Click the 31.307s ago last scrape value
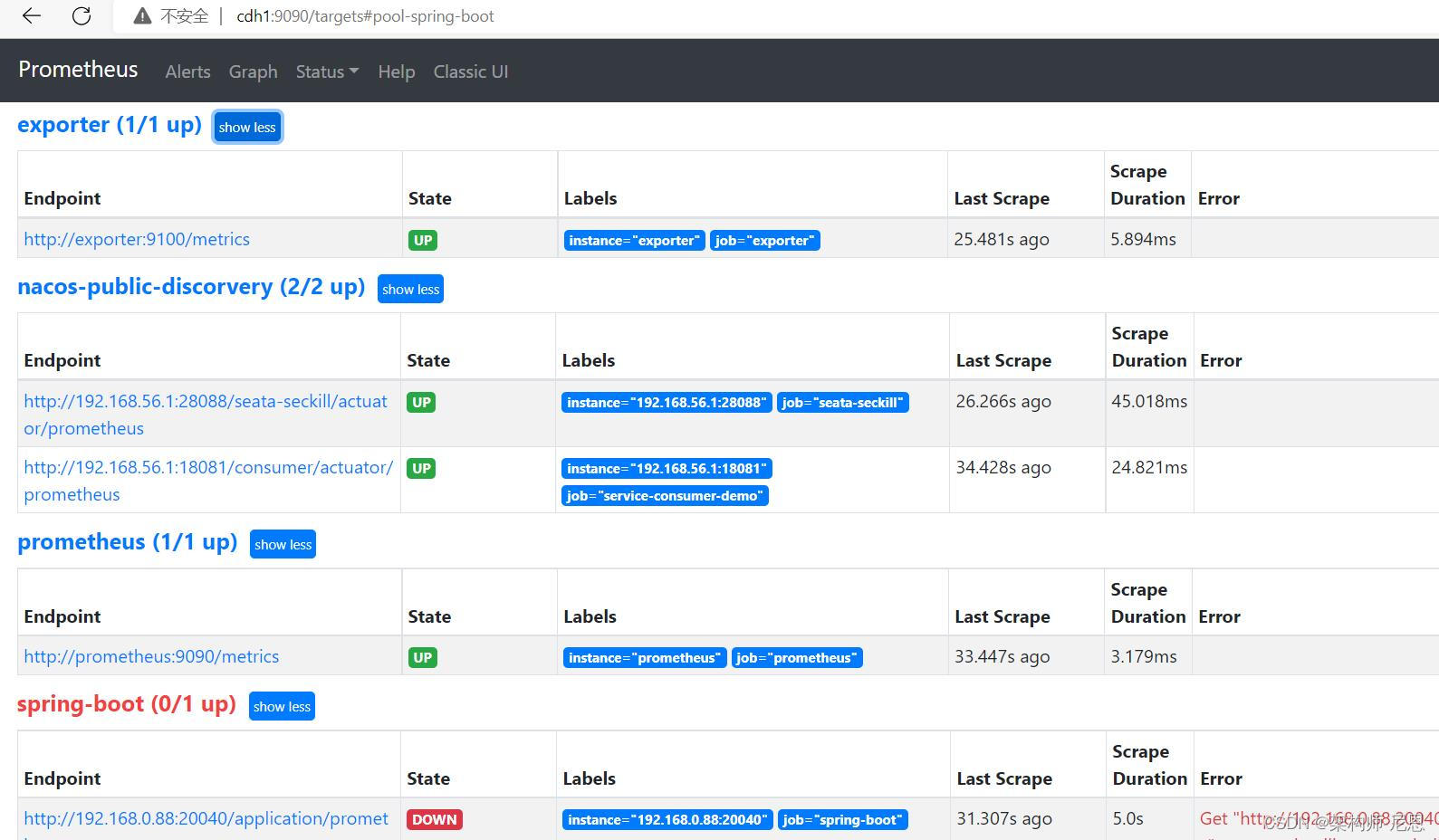The image size is (1439, 840). pyautogui.click(x=1004, y=818)
